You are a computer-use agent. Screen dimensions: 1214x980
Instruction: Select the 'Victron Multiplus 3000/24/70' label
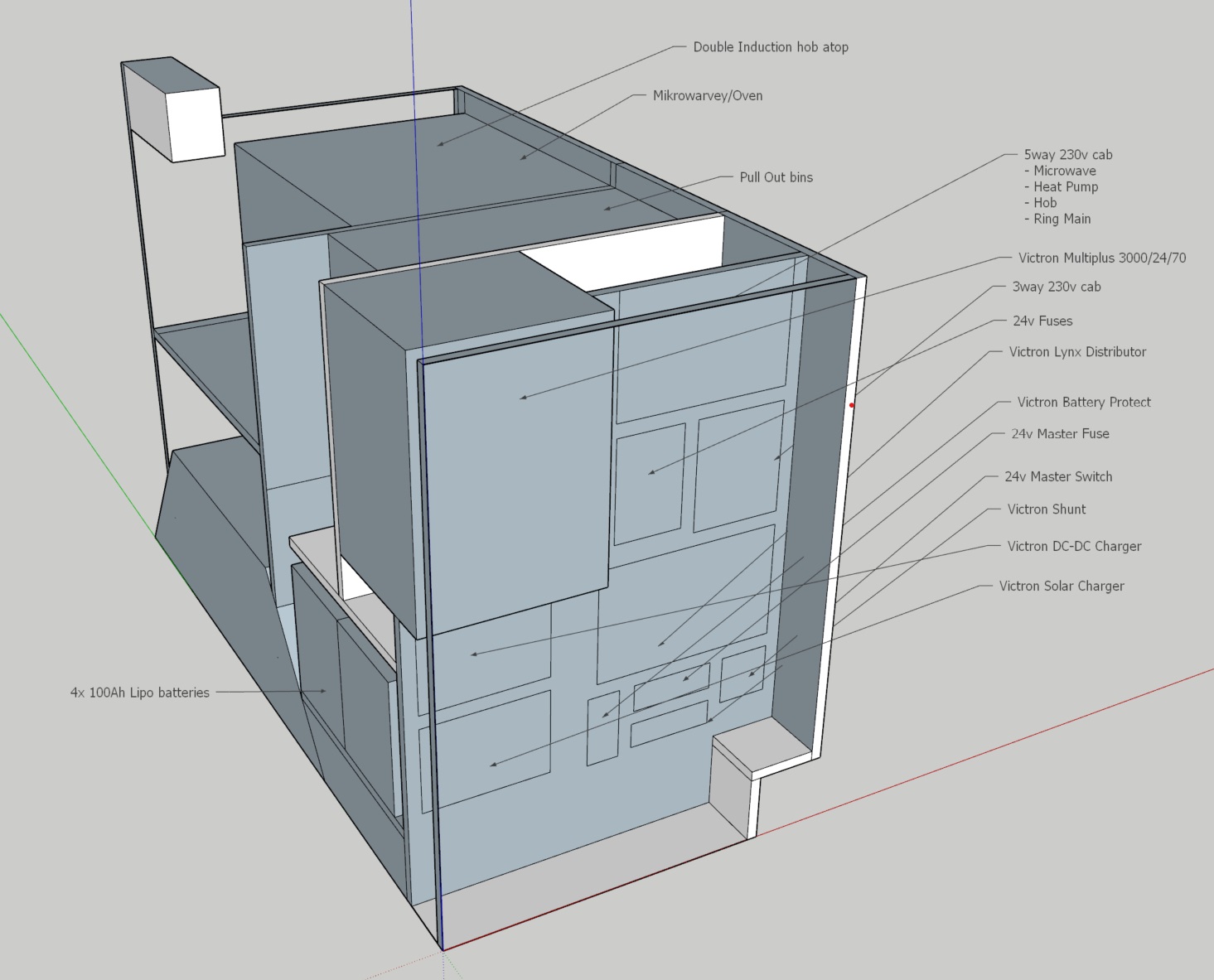pyautogui.click(x=1101, y=258)
